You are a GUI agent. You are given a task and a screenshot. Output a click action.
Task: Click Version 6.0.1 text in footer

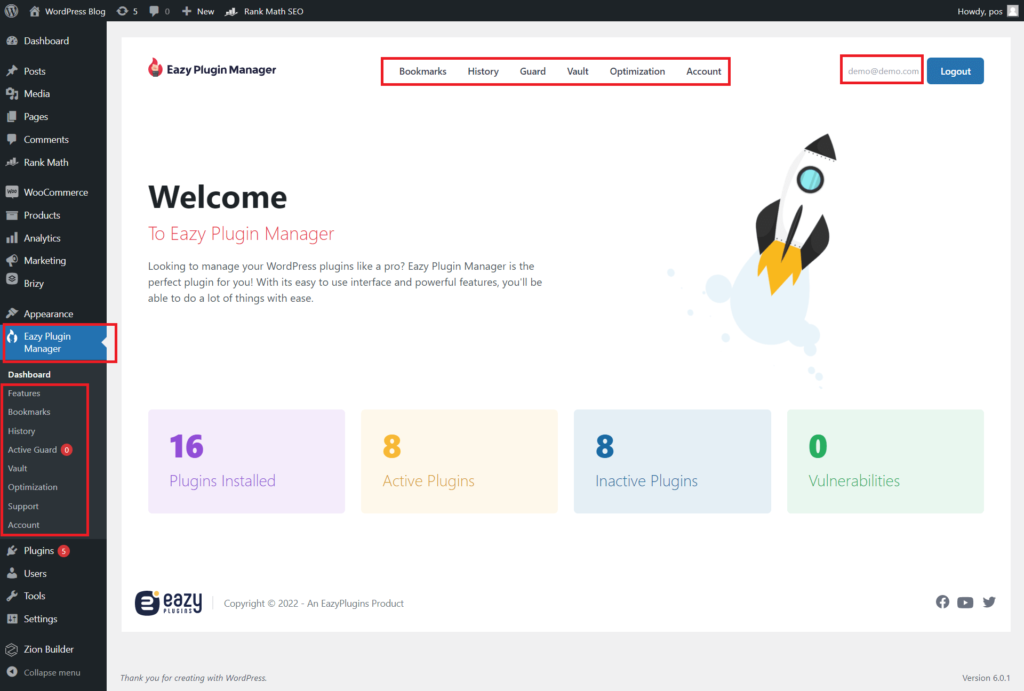[986, 678]
